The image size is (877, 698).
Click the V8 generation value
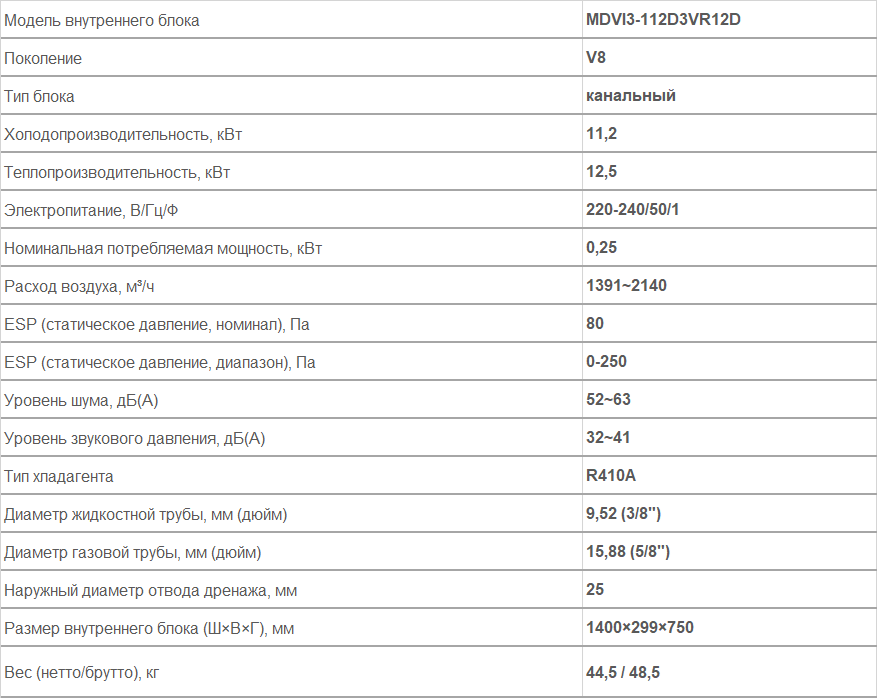[x=596, y=58]
